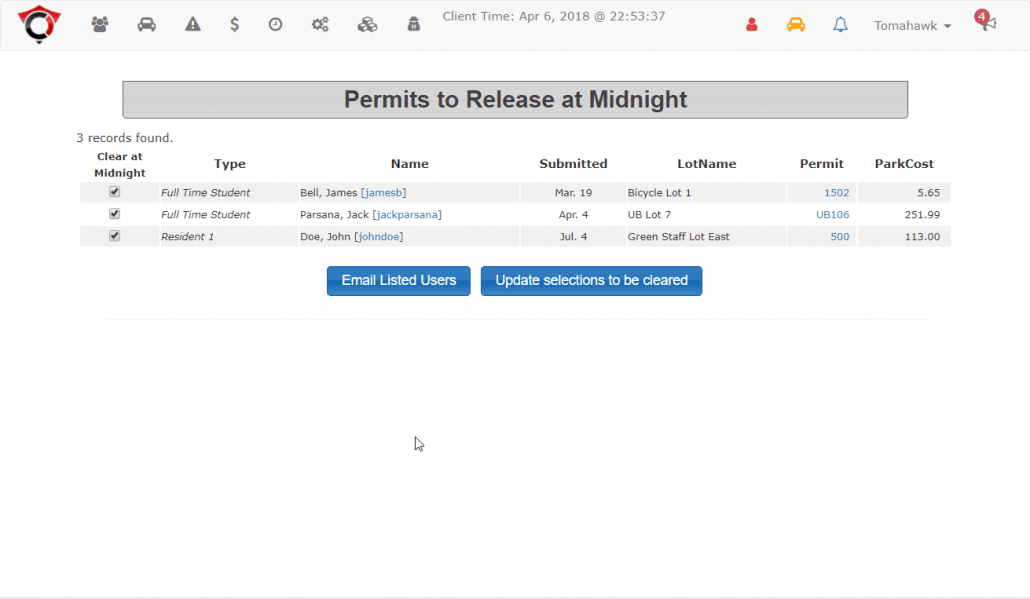Click Full Time Student type in Bell row
The height and width of the screenshot is (599, 1030).
pos(205,192)
